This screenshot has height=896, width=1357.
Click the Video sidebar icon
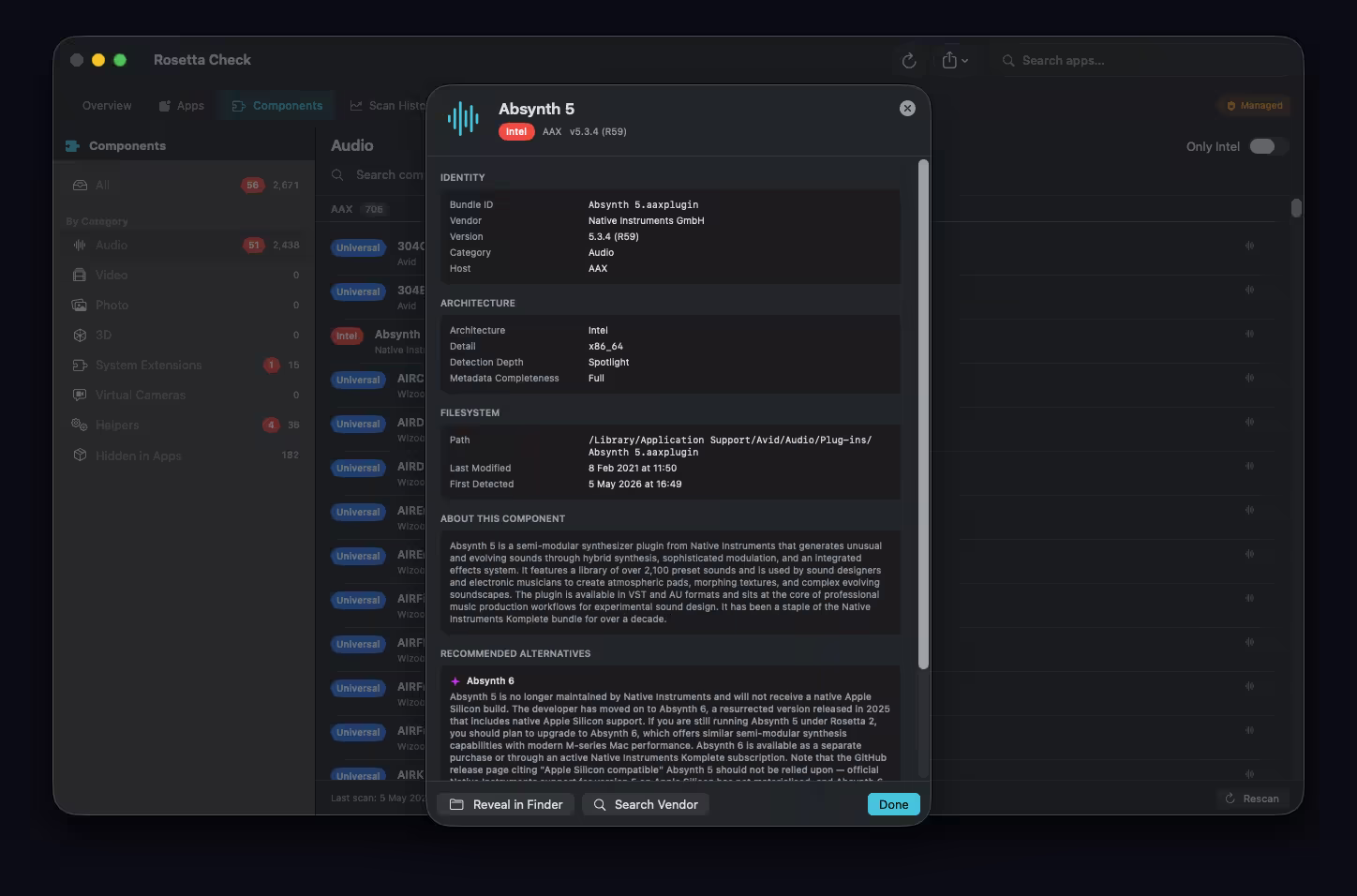(x=80, y=276)
